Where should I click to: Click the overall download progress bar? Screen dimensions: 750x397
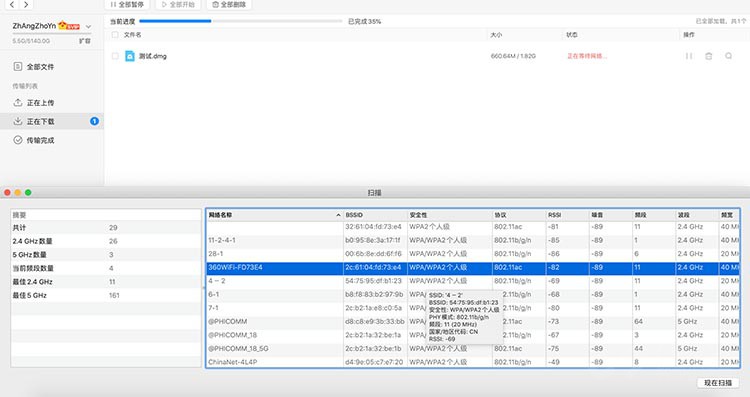coord(241,21)
